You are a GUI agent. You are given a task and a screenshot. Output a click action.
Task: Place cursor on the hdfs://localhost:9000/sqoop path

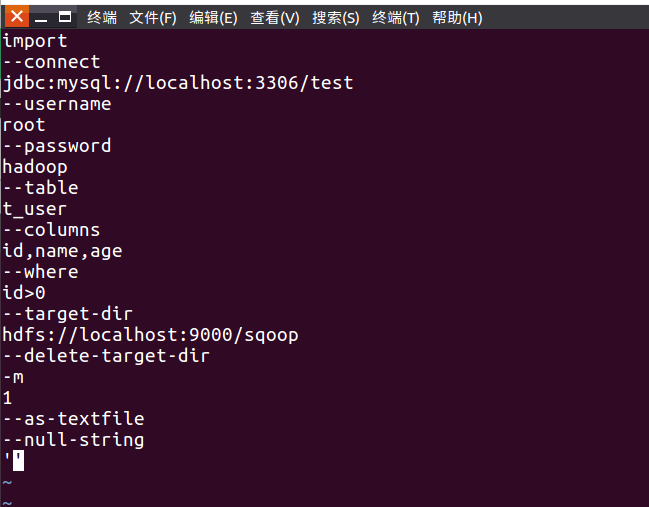tap(150, 335)
